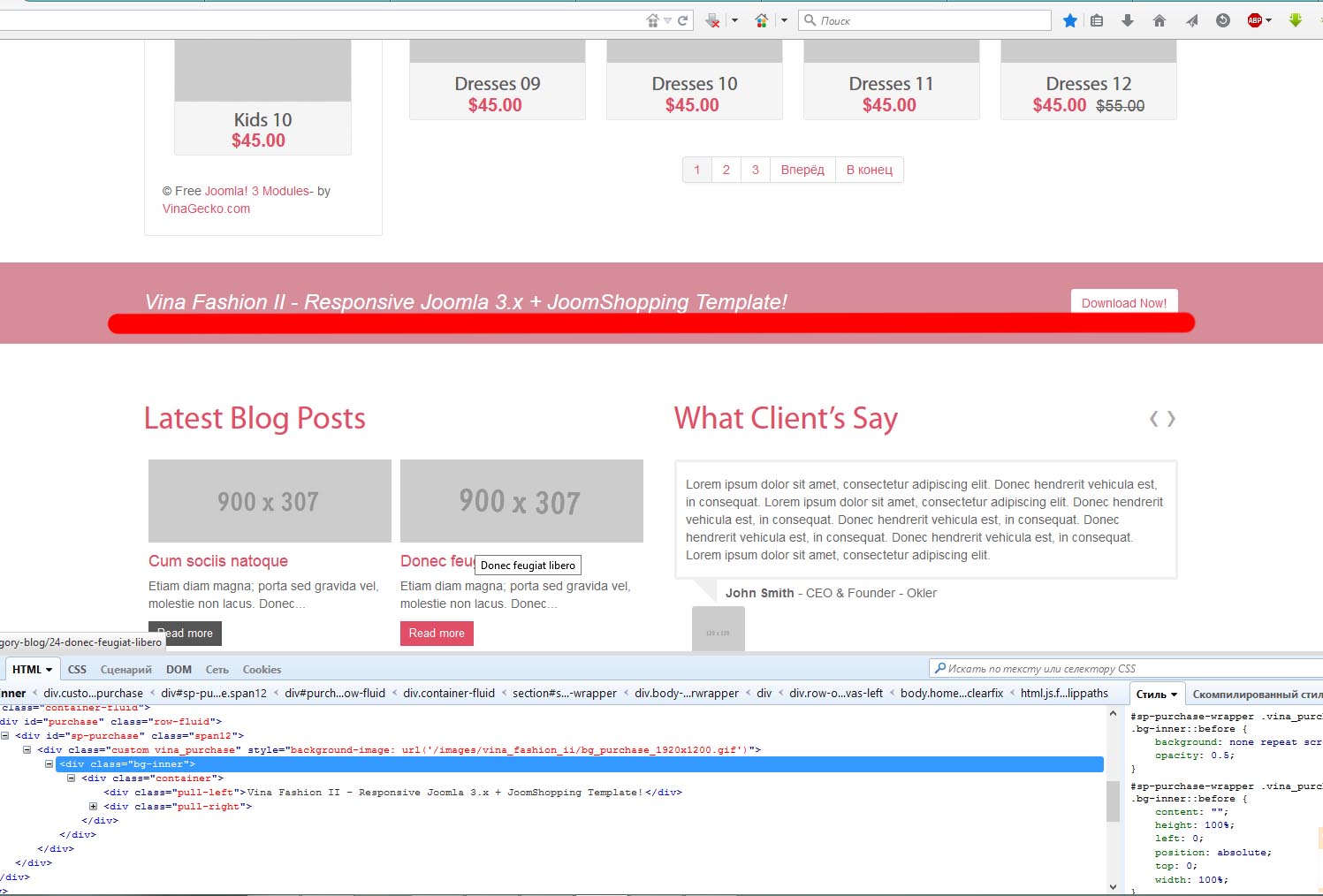The image size is (1323, 896).
Task: Open the bookmarks list icon
Action: click(1097, 20)
